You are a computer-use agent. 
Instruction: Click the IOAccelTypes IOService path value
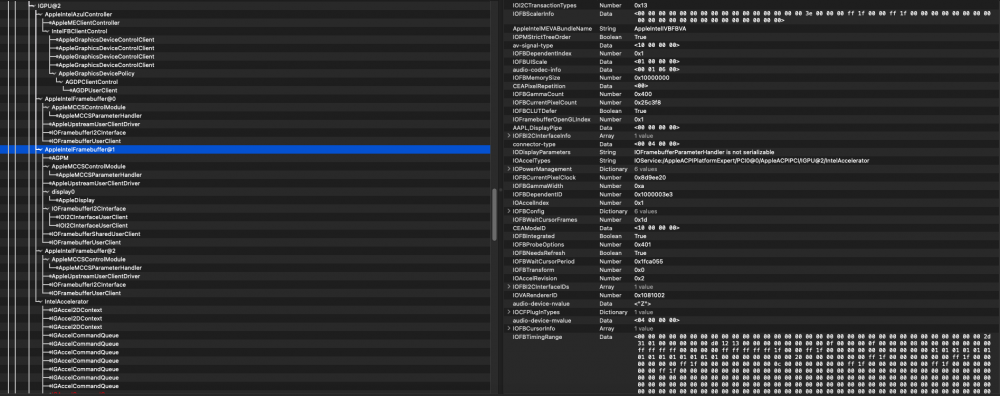pyautogui.click(x=751, y=161)
